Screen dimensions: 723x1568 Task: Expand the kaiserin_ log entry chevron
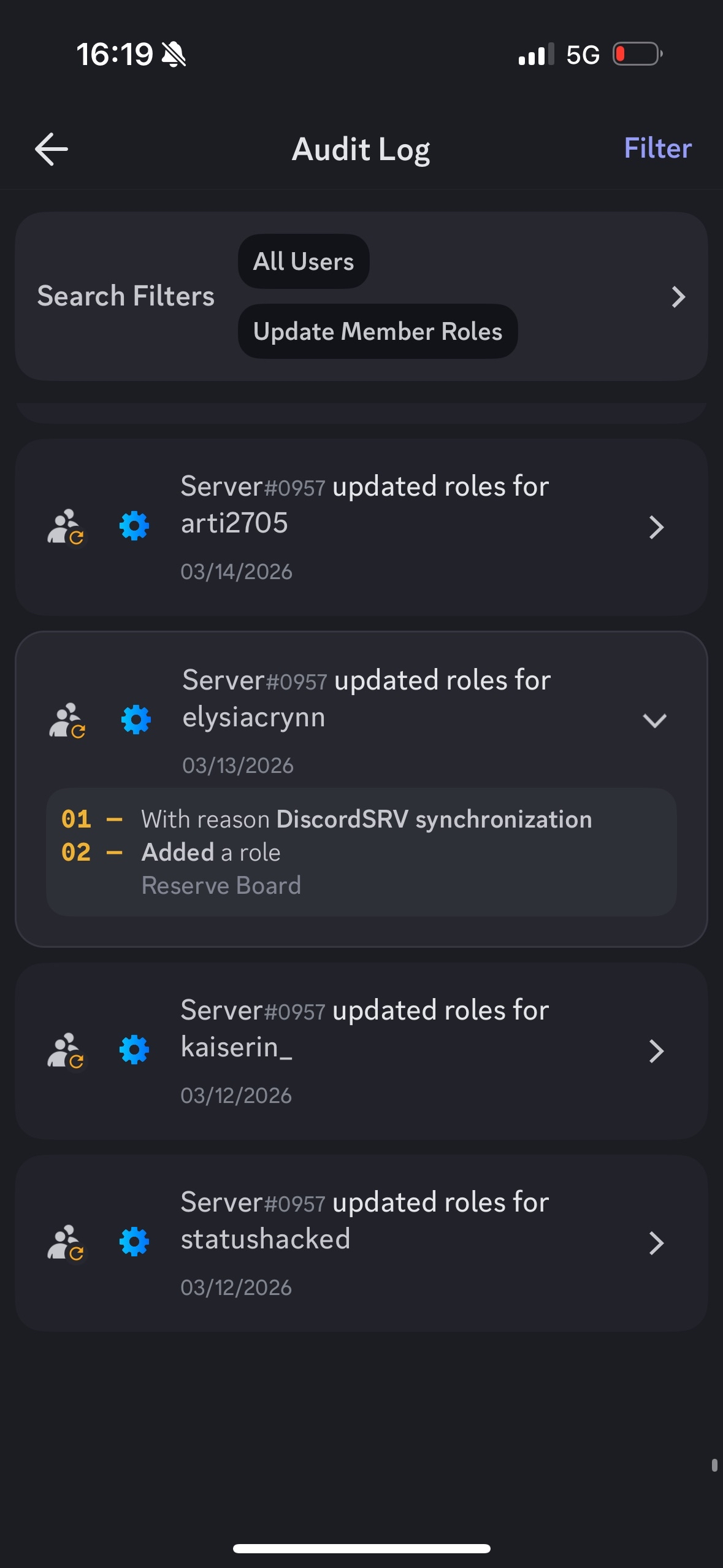point(656,1051)
